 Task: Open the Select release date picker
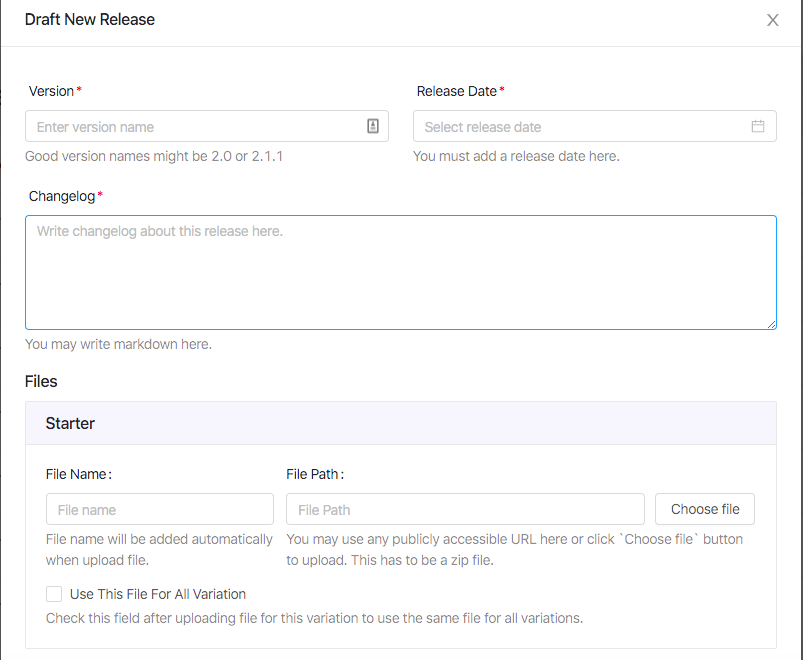coord(595,126)
